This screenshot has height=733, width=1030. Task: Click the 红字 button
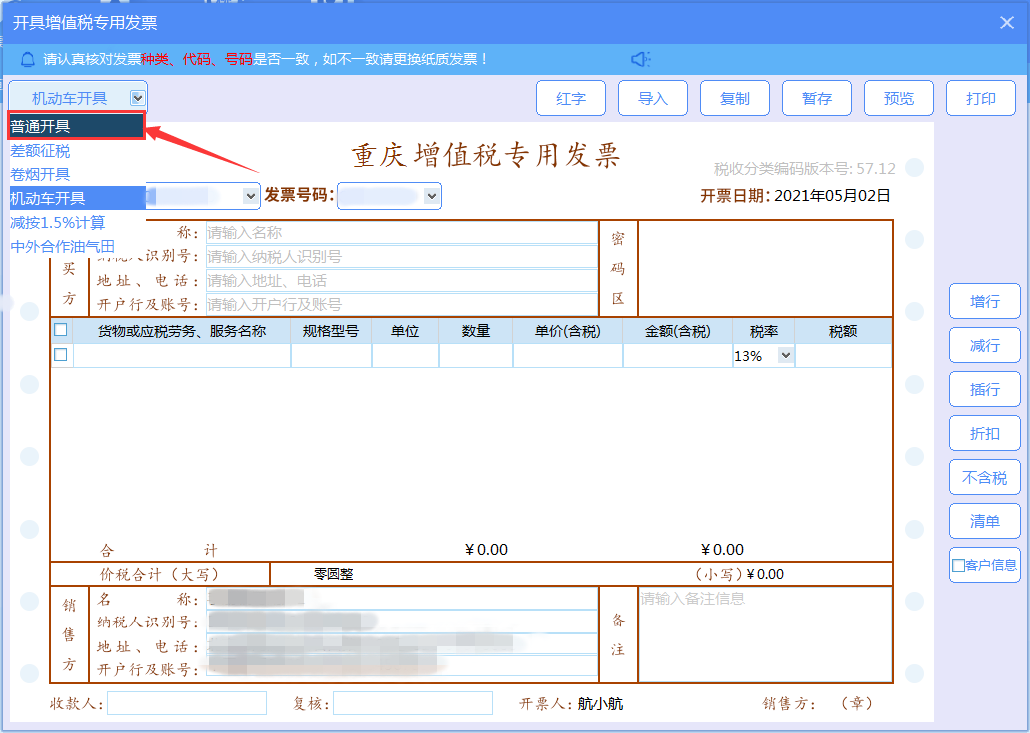[571, 98]
